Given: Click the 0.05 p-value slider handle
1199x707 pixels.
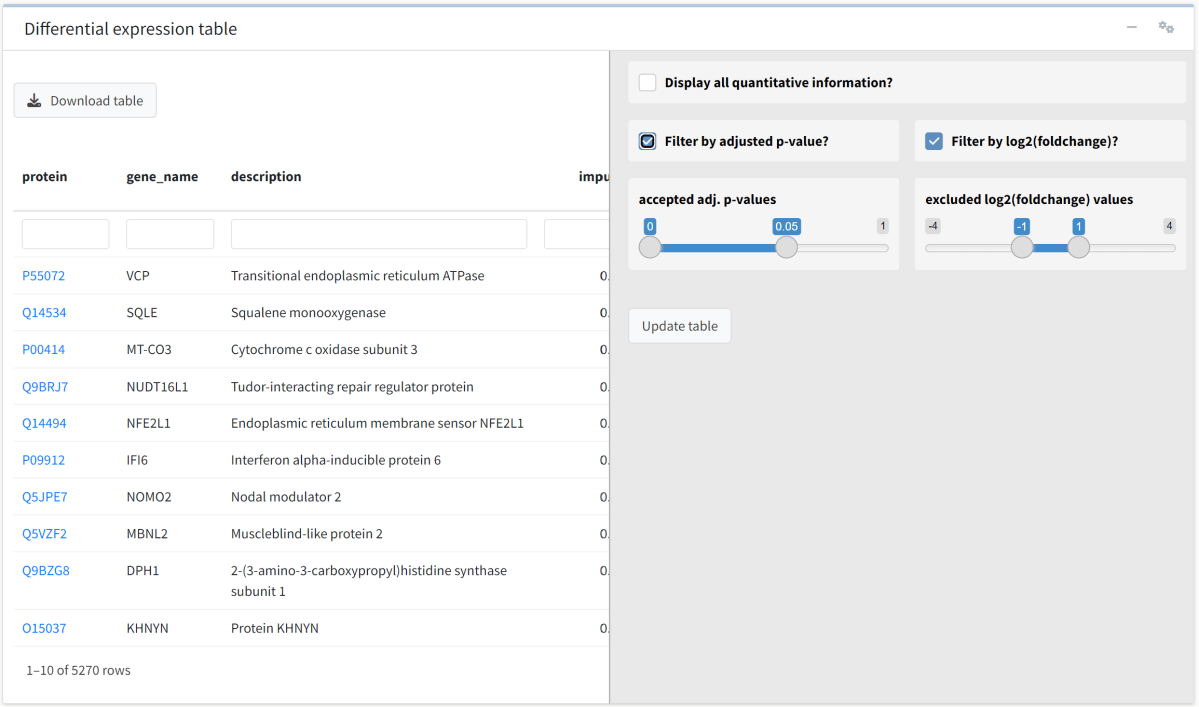Looking at the screenshot, I should 786,247.
